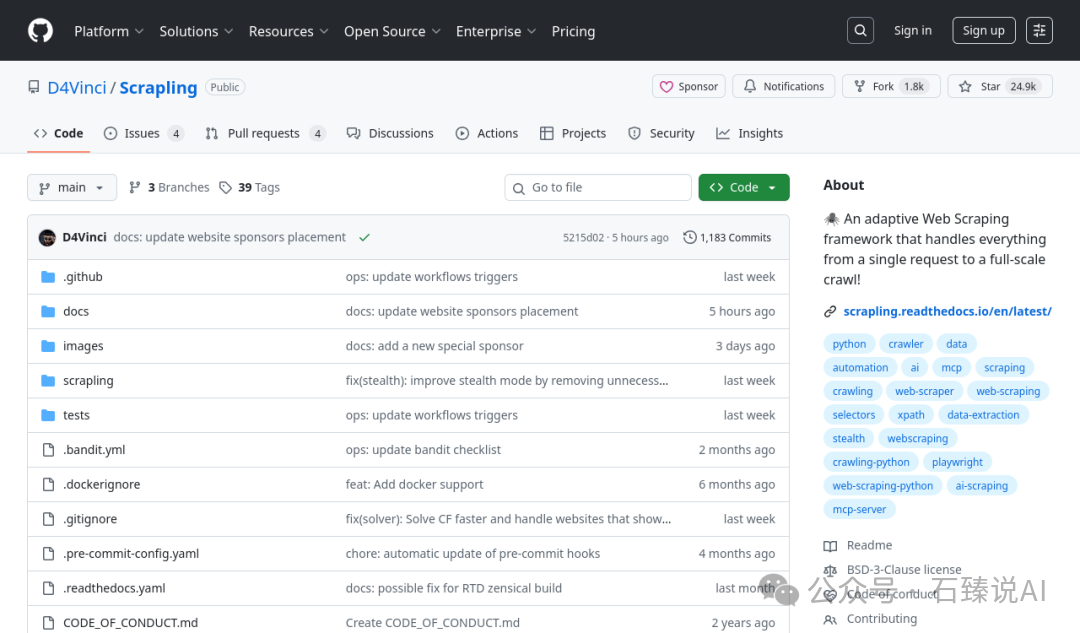Viewport: 1080px width, 633px height.
Task: Watch the repository via Notifications
Action: [783, 86]
